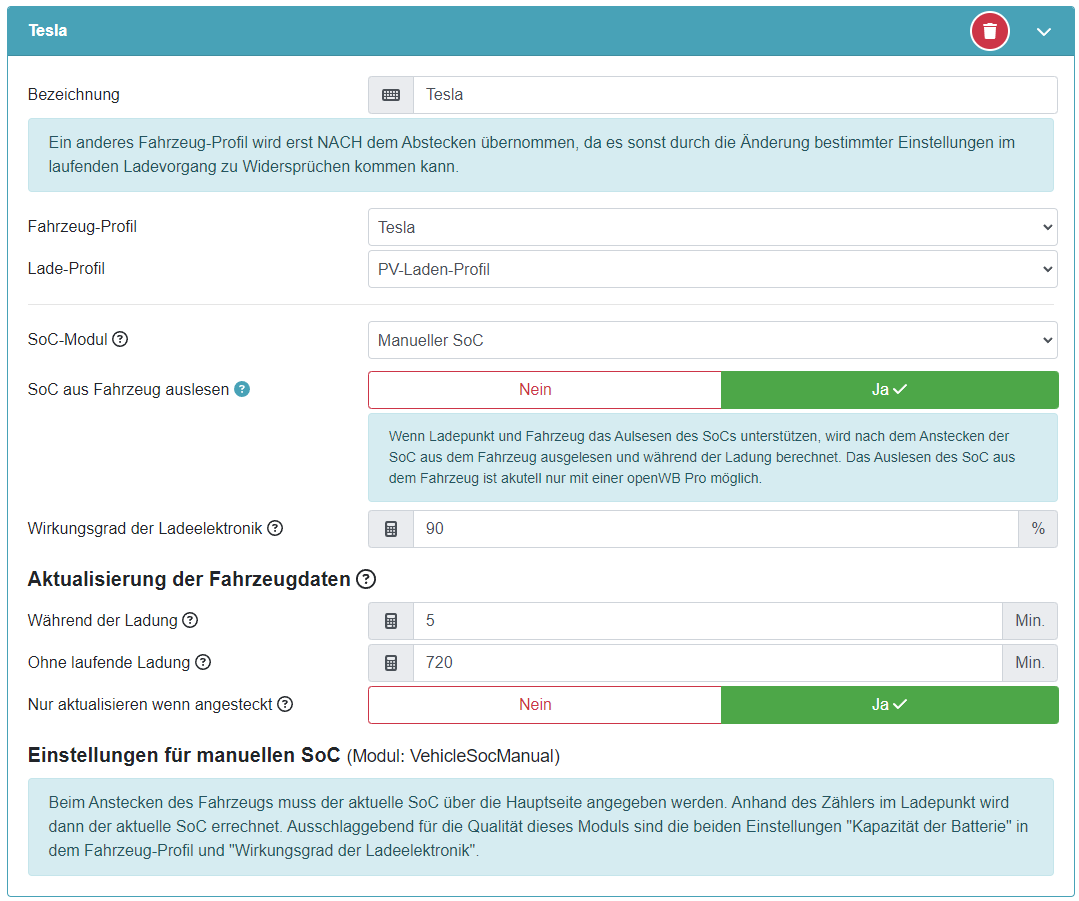The height and width of the screenshot is (901, 1079).
Task: Show help for Ohne laufende Ladung
Action: (x=203, y=662)
